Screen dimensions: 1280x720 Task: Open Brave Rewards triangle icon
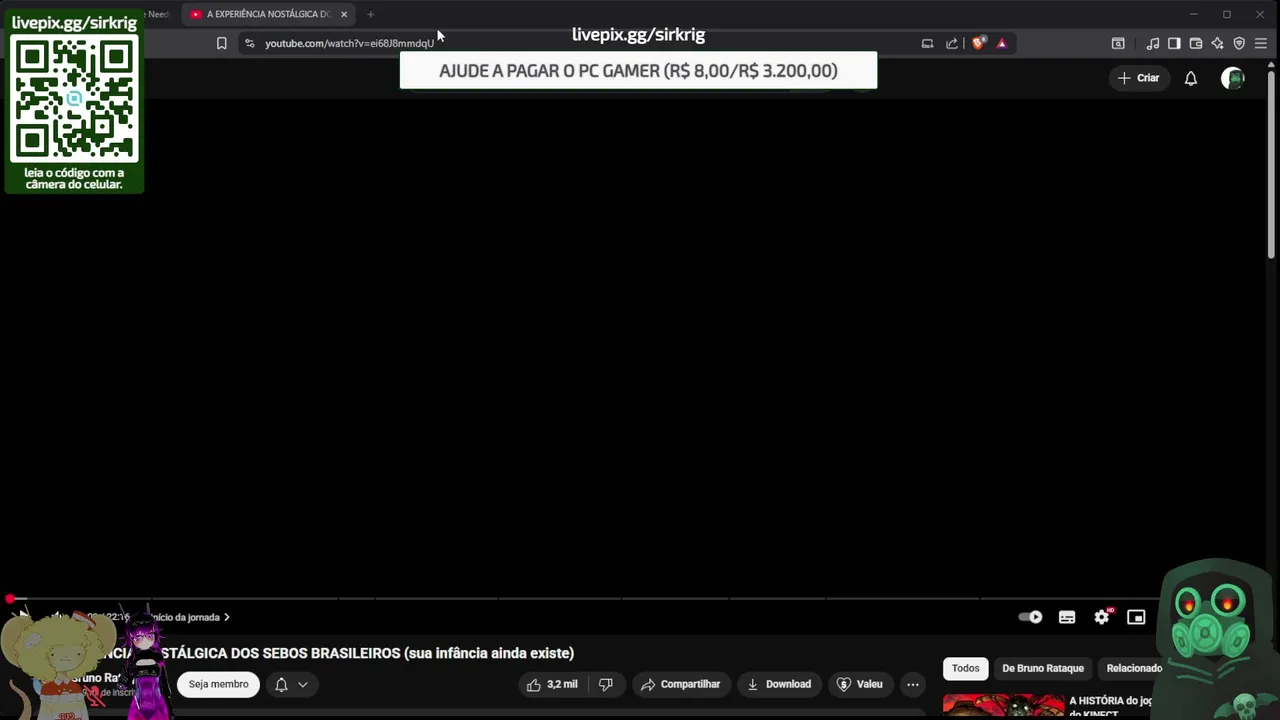point(1001,43)
